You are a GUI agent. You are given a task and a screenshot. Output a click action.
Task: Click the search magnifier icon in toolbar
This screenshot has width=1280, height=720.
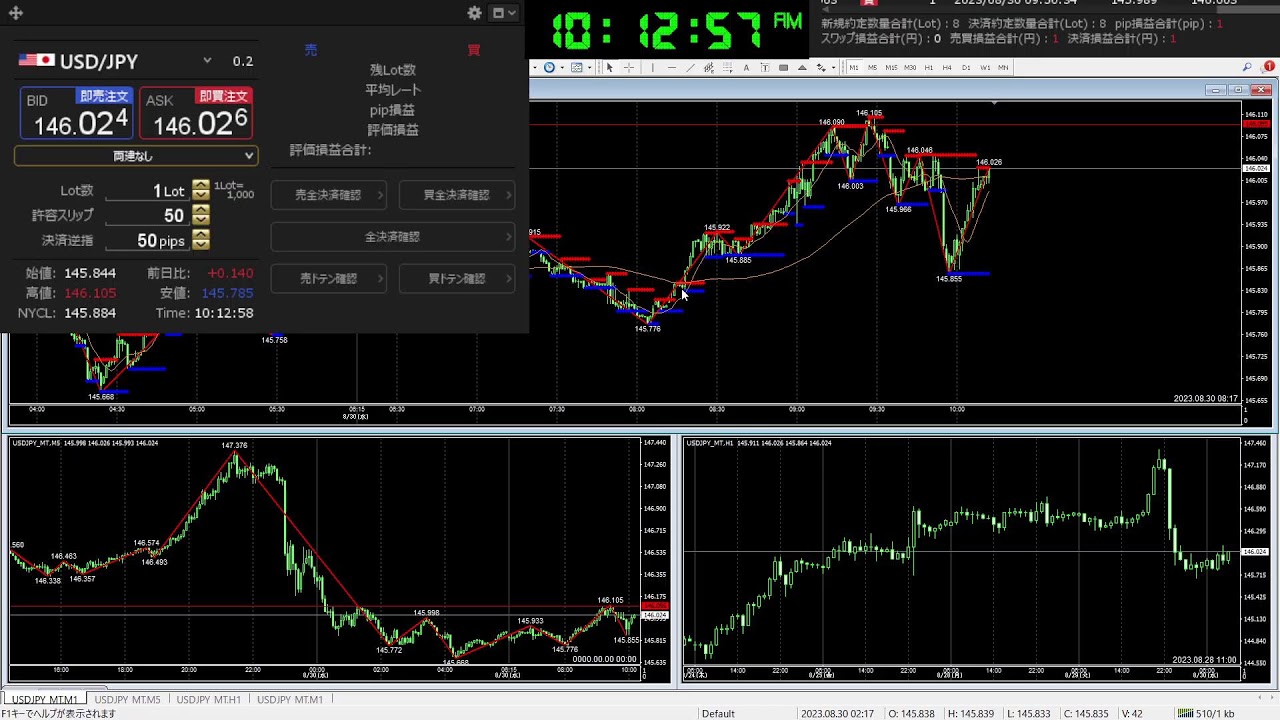coord(1247,68)
